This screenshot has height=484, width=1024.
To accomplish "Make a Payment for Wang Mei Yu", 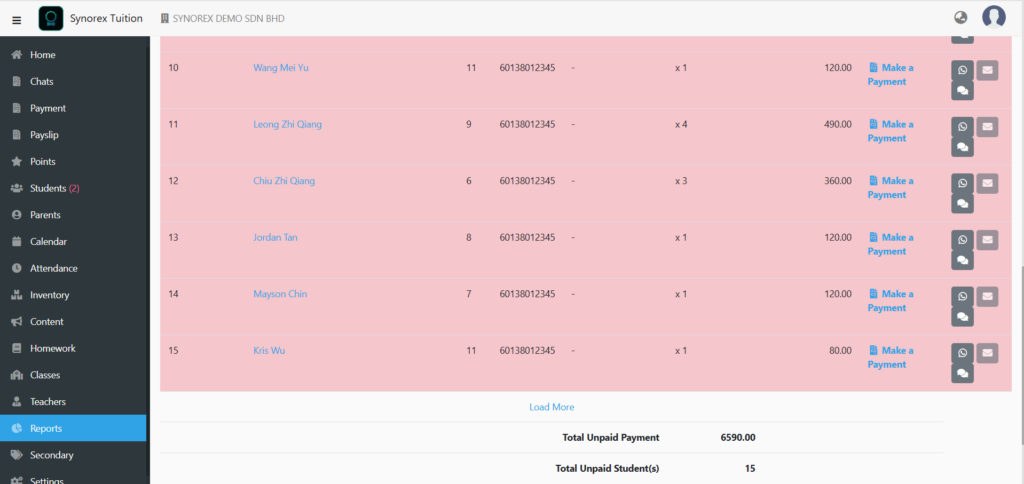I will (x=891, y=74).
